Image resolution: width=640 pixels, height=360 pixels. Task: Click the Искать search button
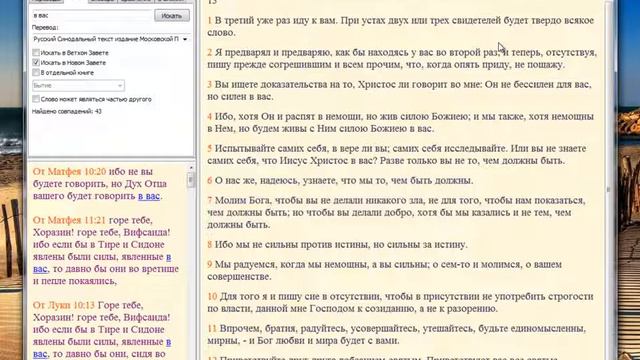pos(172,16)
